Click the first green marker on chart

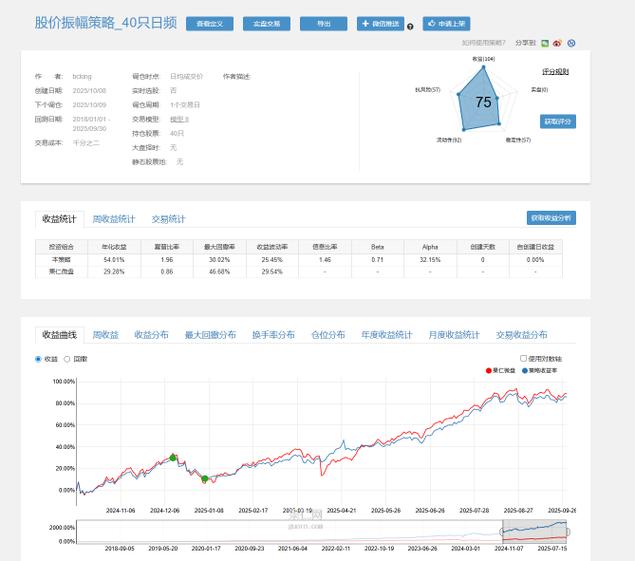pos(173,457)
